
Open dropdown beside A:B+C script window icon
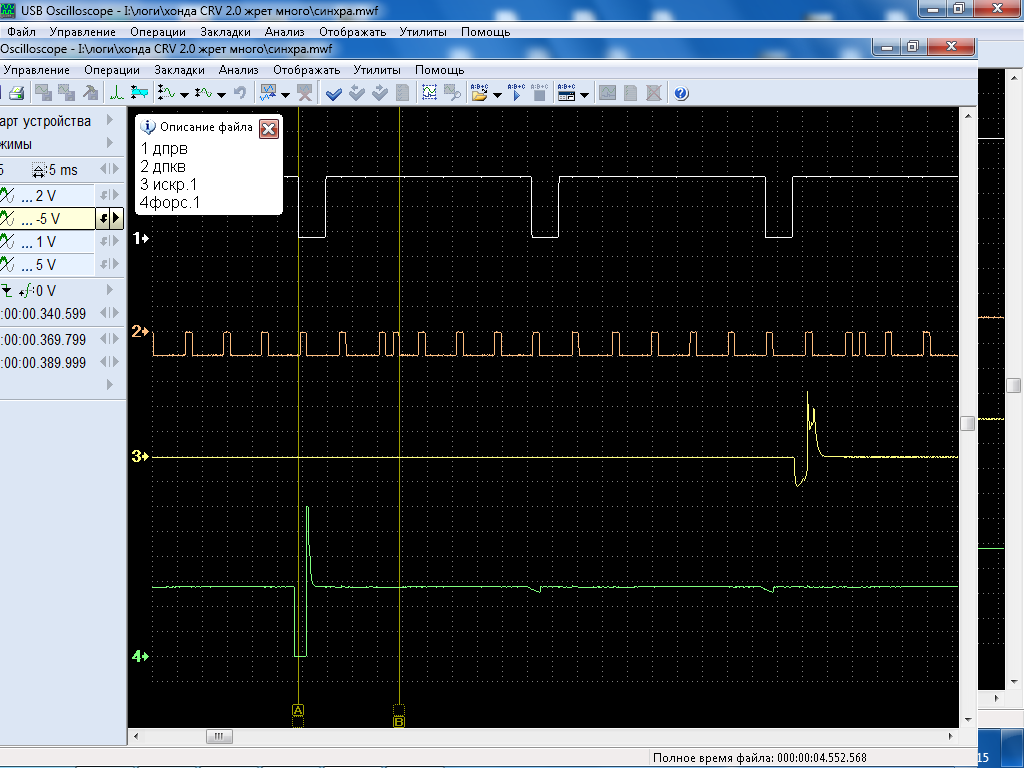point(584,95)
